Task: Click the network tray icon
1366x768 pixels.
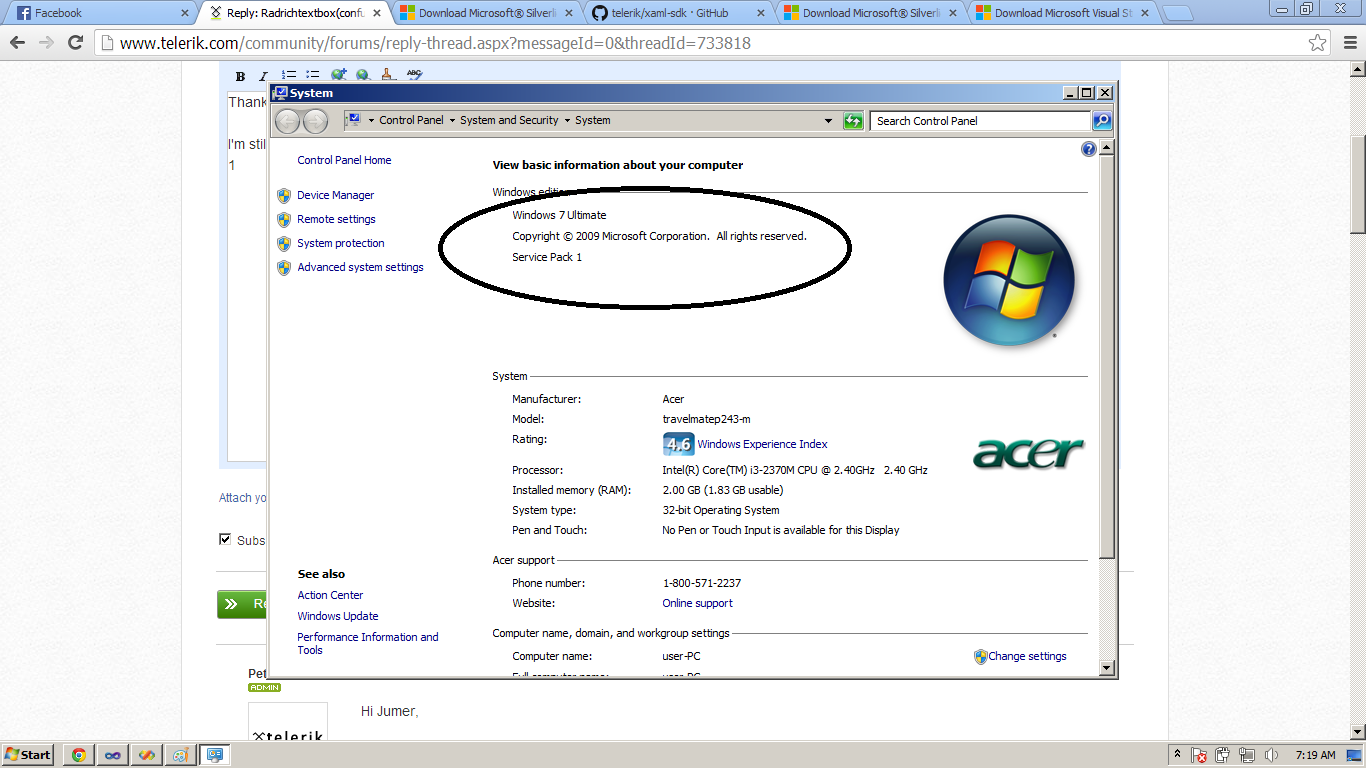Action: coord(1247,755)
